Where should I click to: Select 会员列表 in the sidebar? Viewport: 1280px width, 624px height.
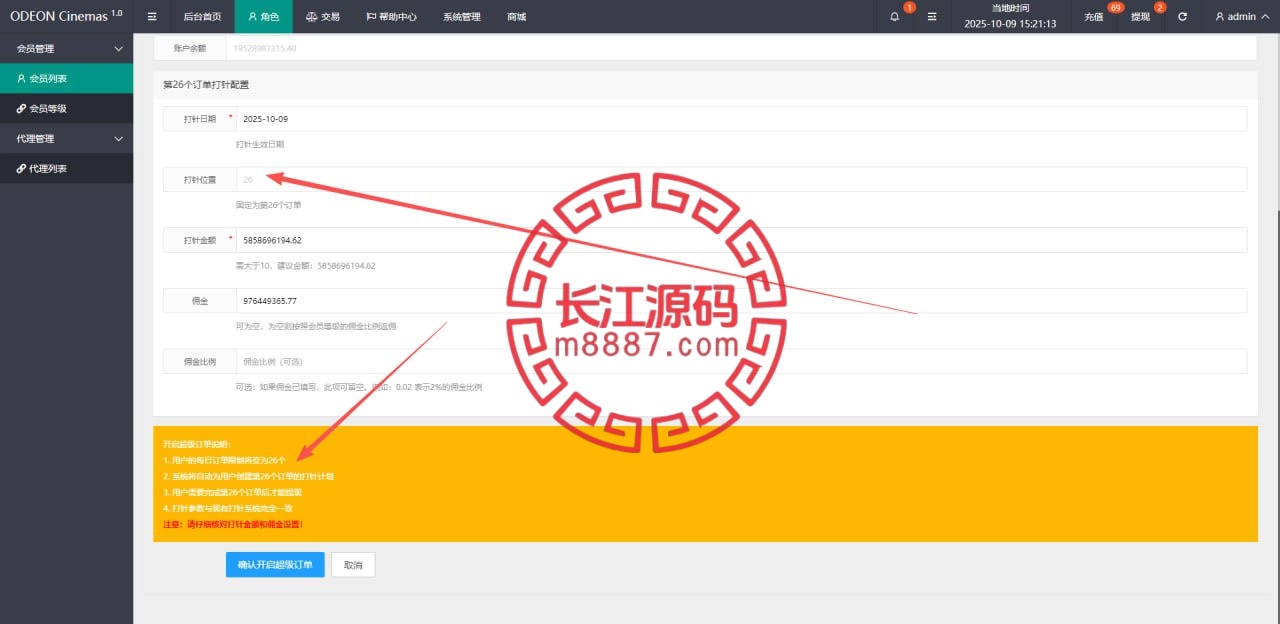click(x=66, y=78)
